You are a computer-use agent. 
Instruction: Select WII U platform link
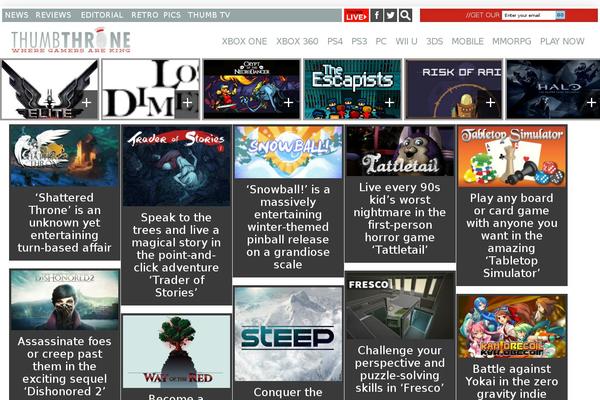pos(406,41)
